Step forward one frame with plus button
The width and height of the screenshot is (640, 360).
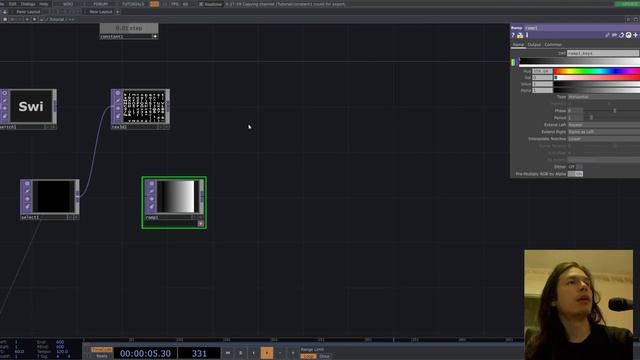[293, 353]
